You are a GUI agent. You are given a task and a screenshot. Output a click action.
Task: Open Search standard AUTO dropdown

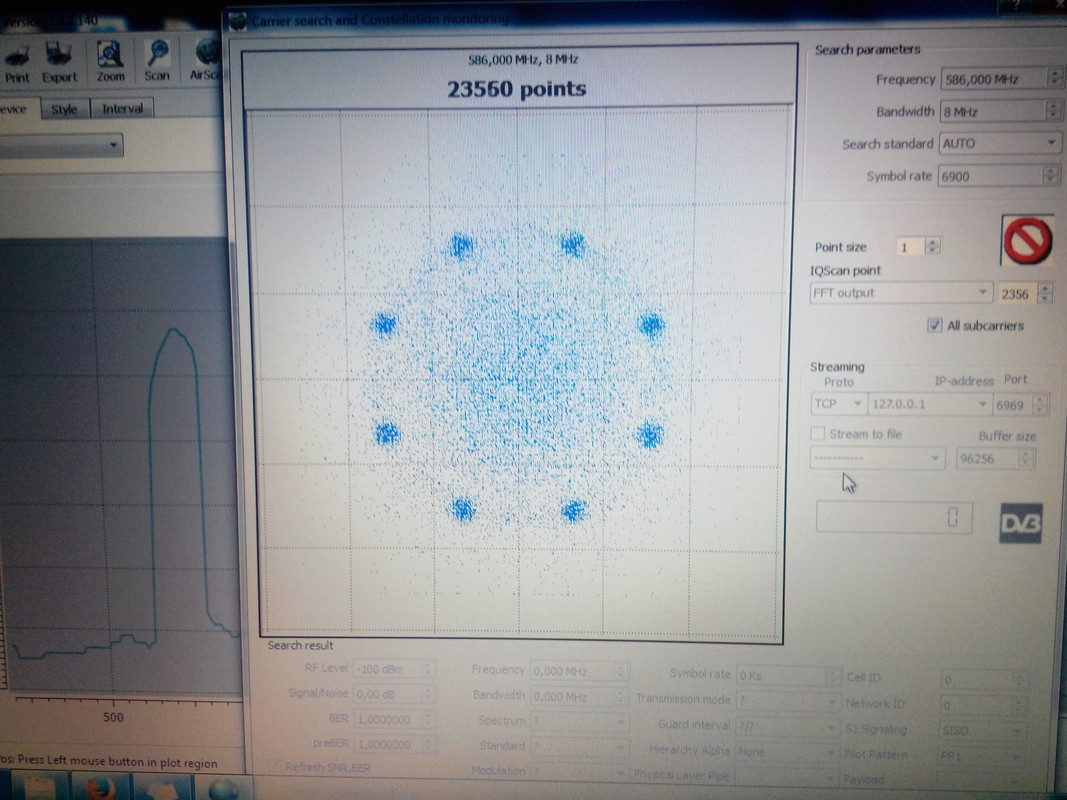click(998, 144)
